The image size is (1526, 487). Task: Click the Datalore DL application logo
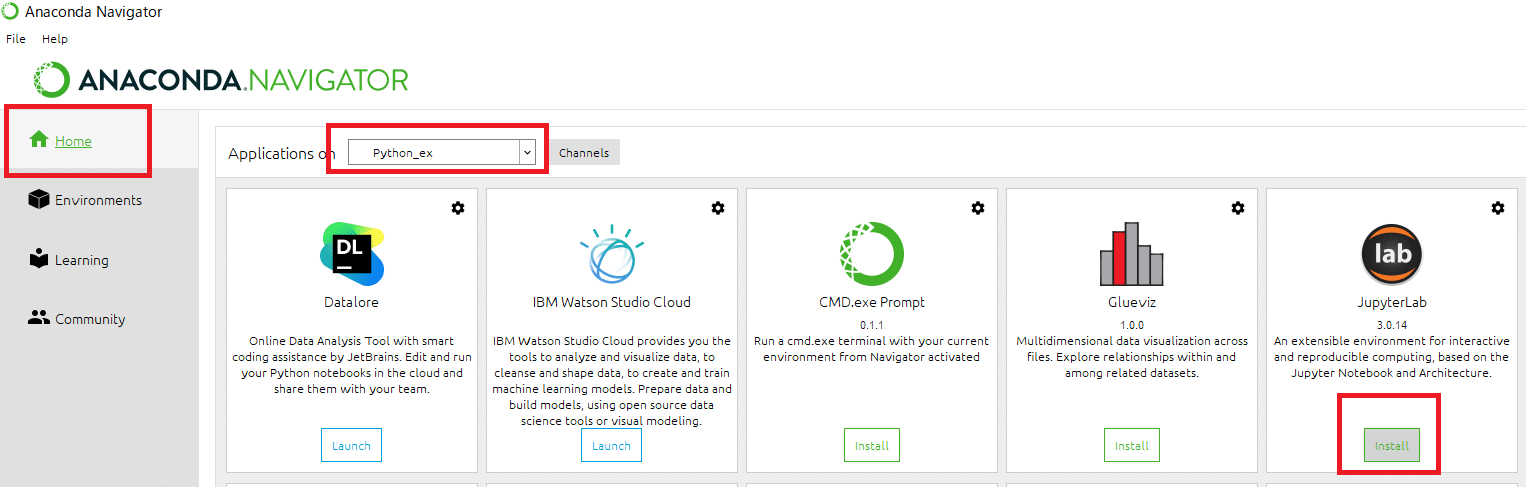pos(352,254)
